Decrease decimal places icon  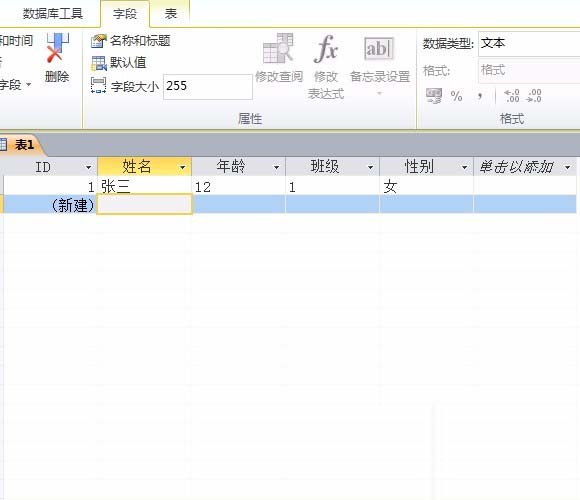click(x=534, y=96)
